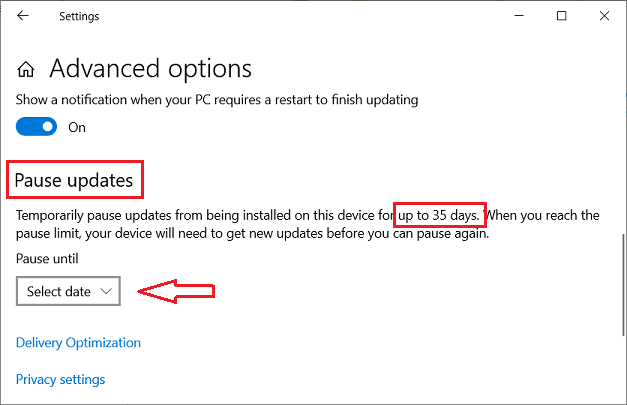Screen dimensions: 627x405
Task: Click the restart notification description text
Action: [x=217, y=99]
